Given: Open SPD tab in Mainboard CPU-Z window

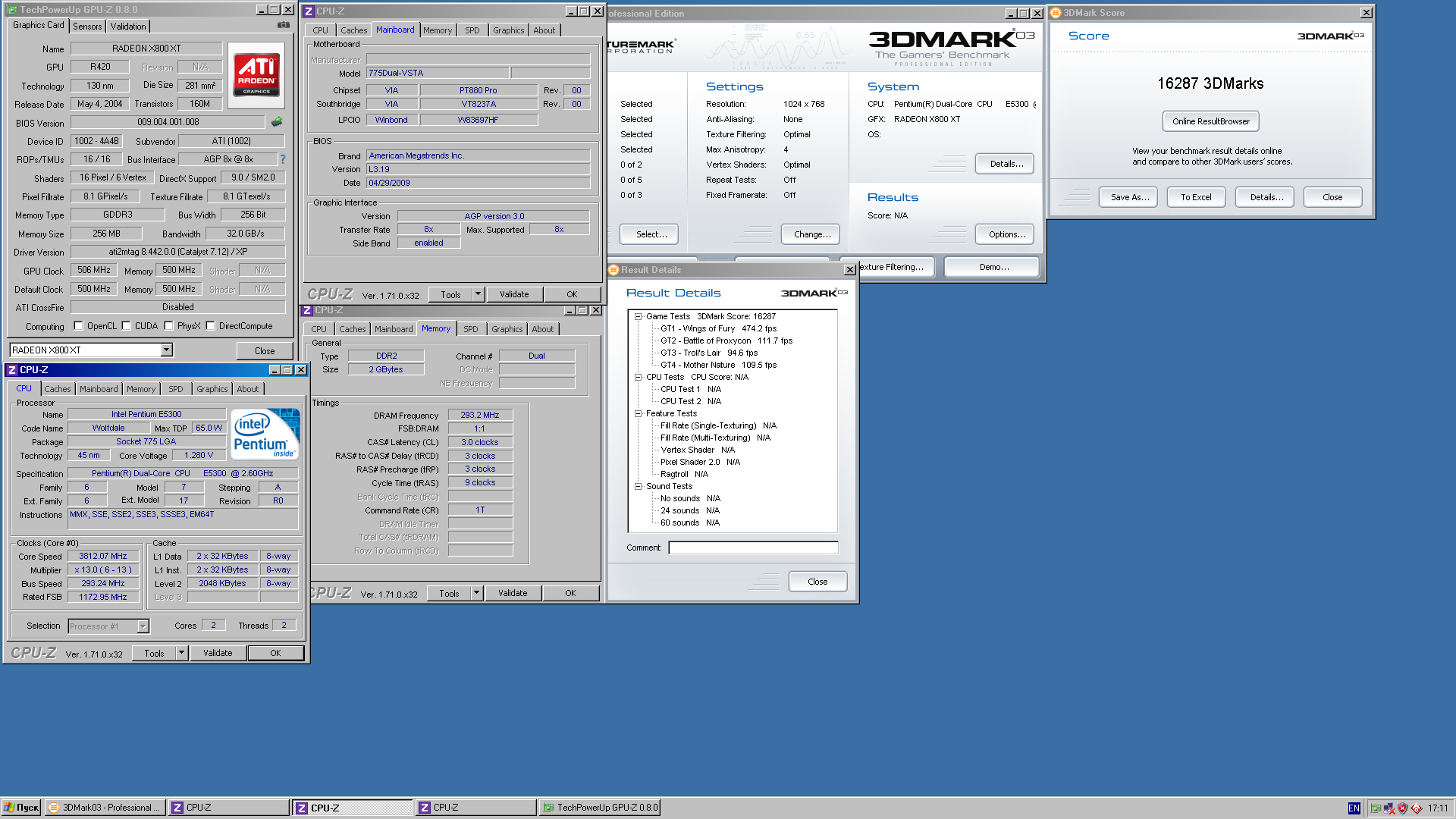Looking at the screenshot, I should (472, 30).
